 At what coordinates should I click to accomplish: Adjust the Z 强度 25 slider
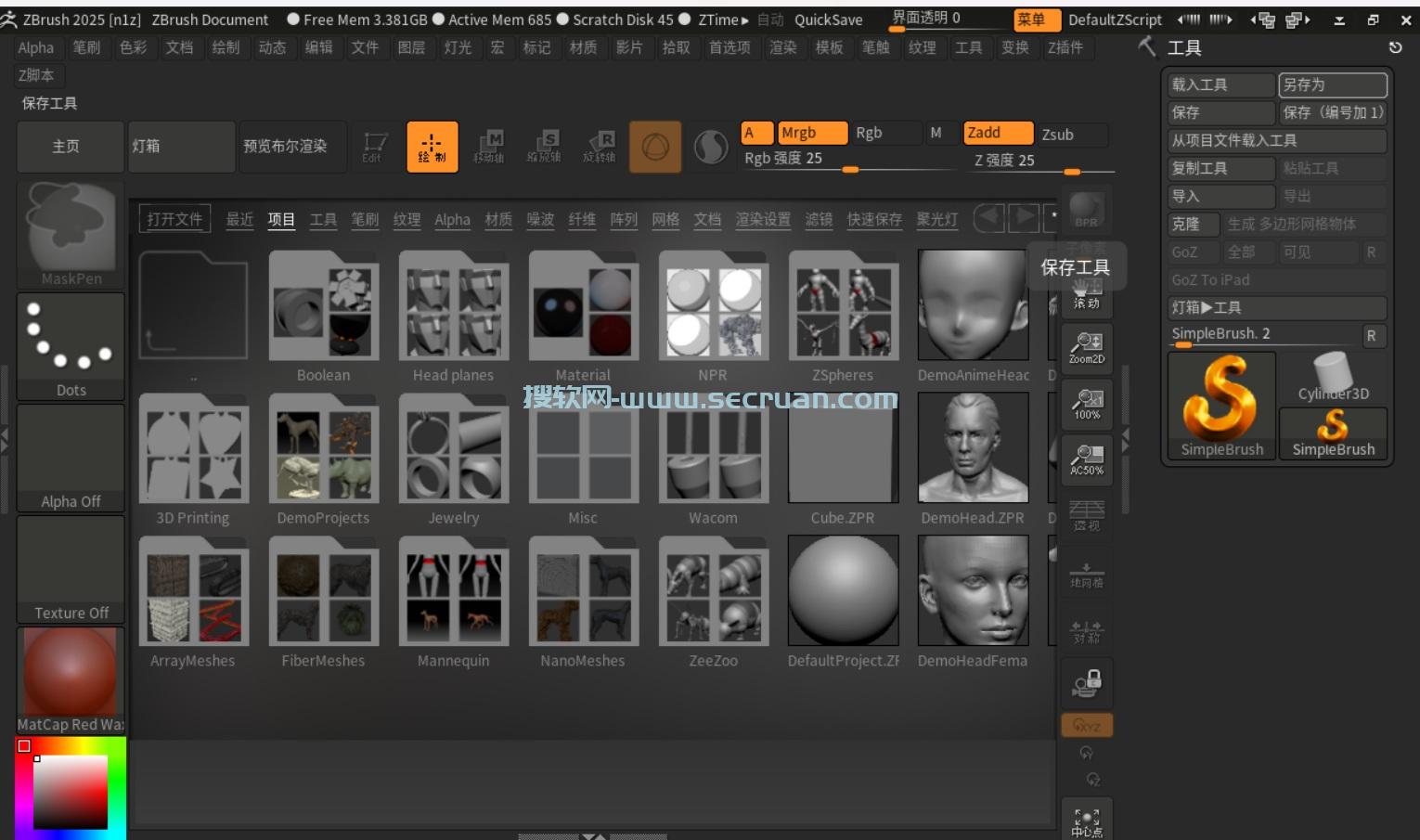1039,161
